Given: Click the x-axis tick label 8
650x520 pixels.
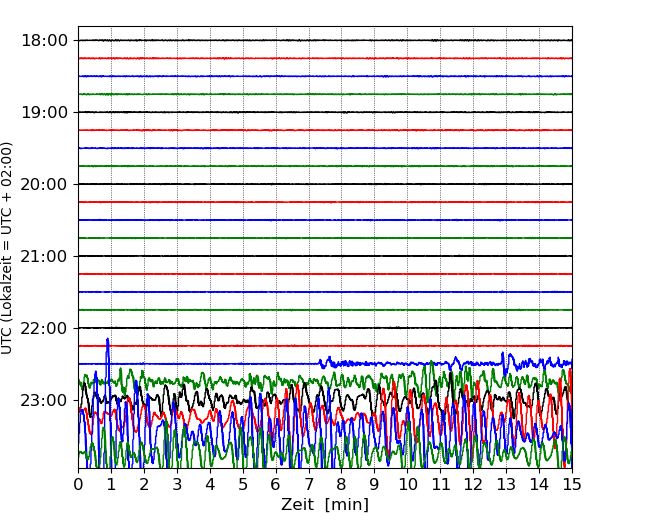Looking at the screenshot, I should click(342, 484).
